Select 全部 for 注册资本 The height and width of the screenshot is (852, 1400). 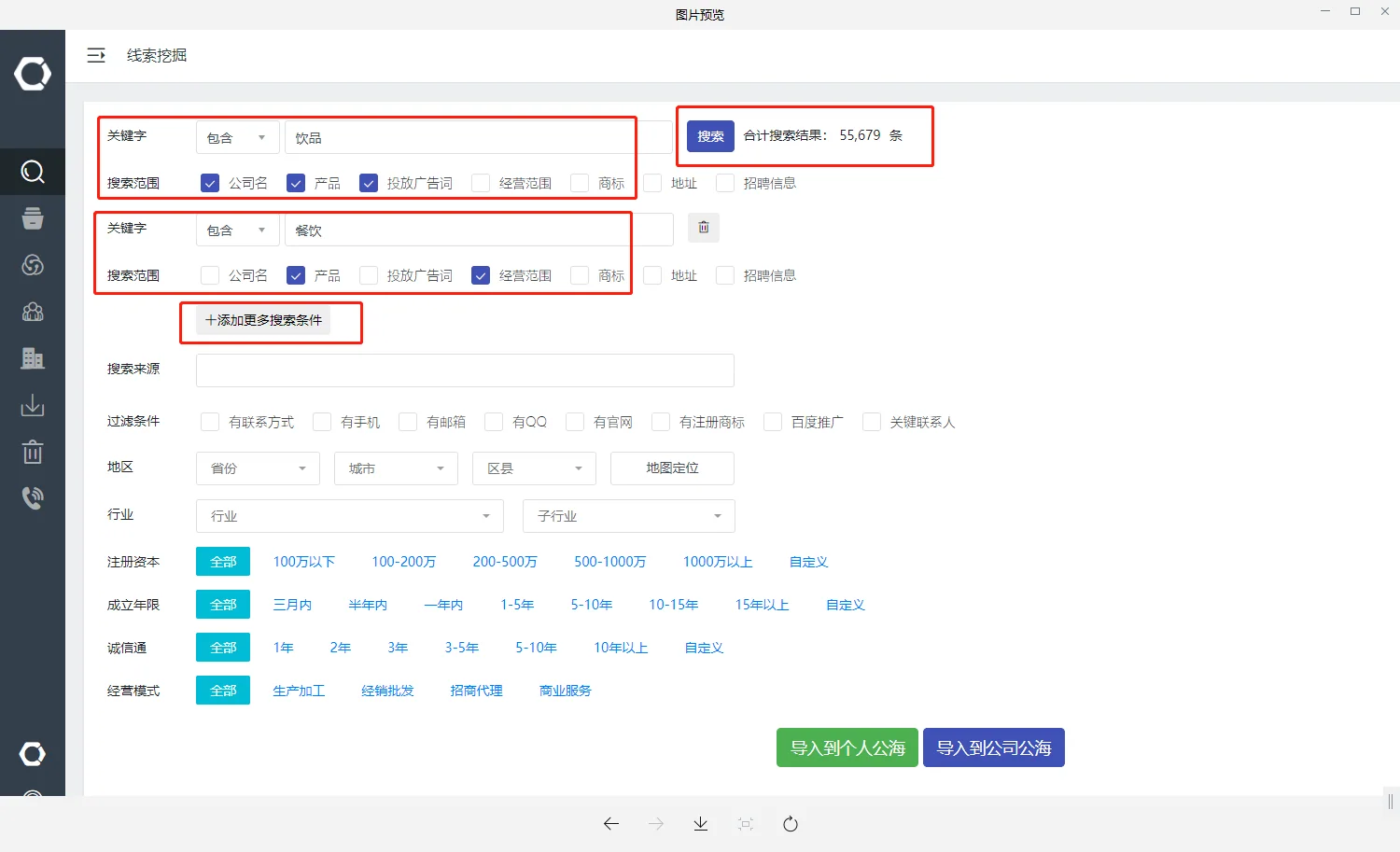223,562
